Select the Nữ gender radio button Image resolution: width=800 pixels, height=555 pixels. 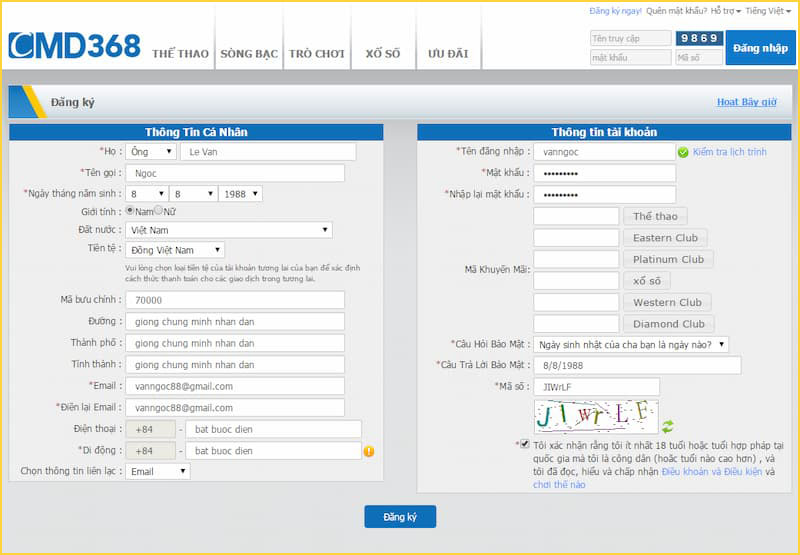pyautogui.click(x=159, y=211)
